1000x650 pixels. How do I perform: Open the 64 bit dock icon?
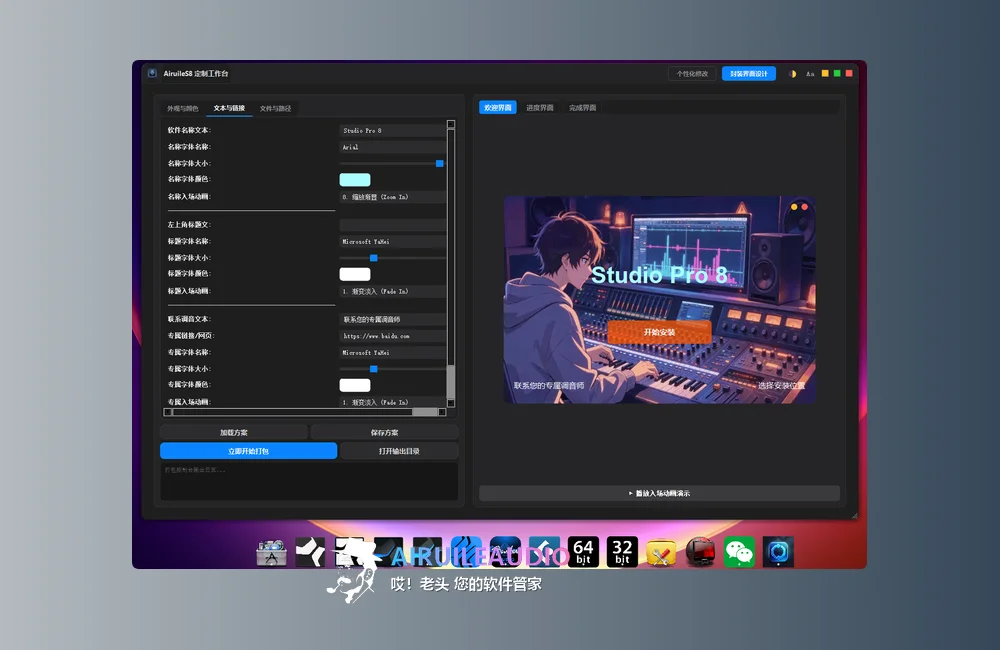point(584,552)
